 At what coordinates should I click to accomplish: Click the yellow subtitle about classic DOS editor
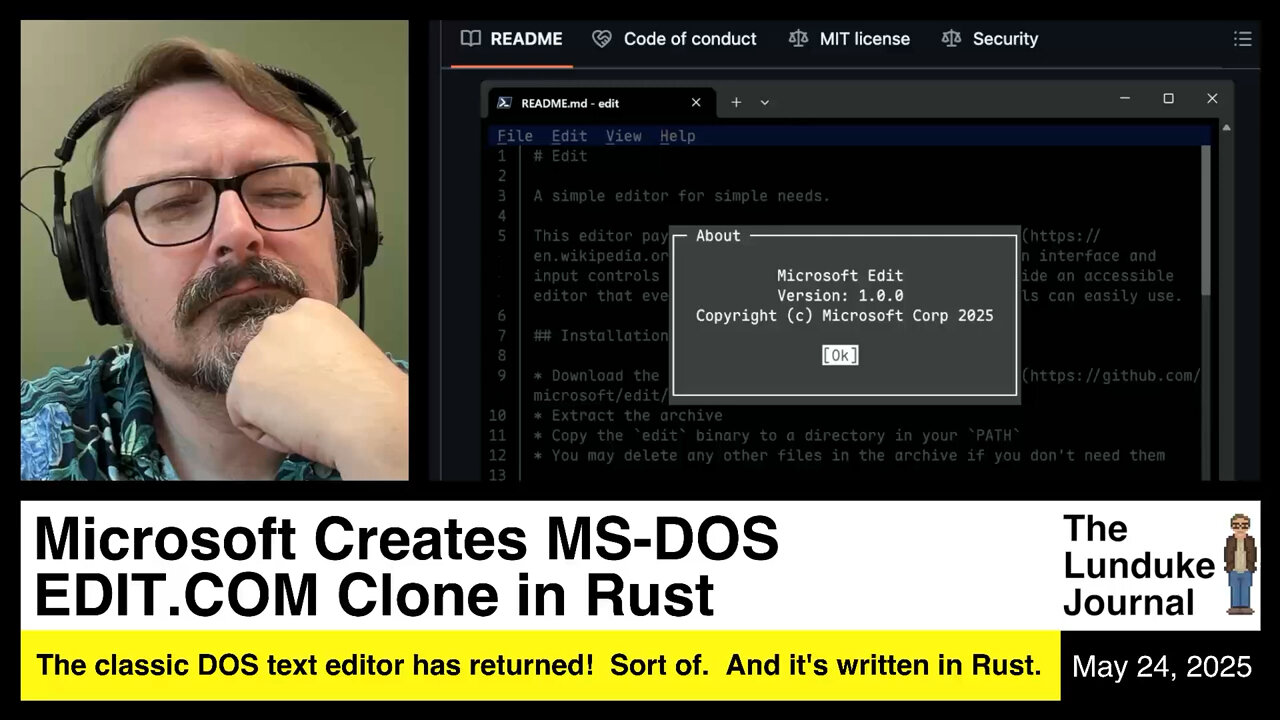click(x=539, y=665)
